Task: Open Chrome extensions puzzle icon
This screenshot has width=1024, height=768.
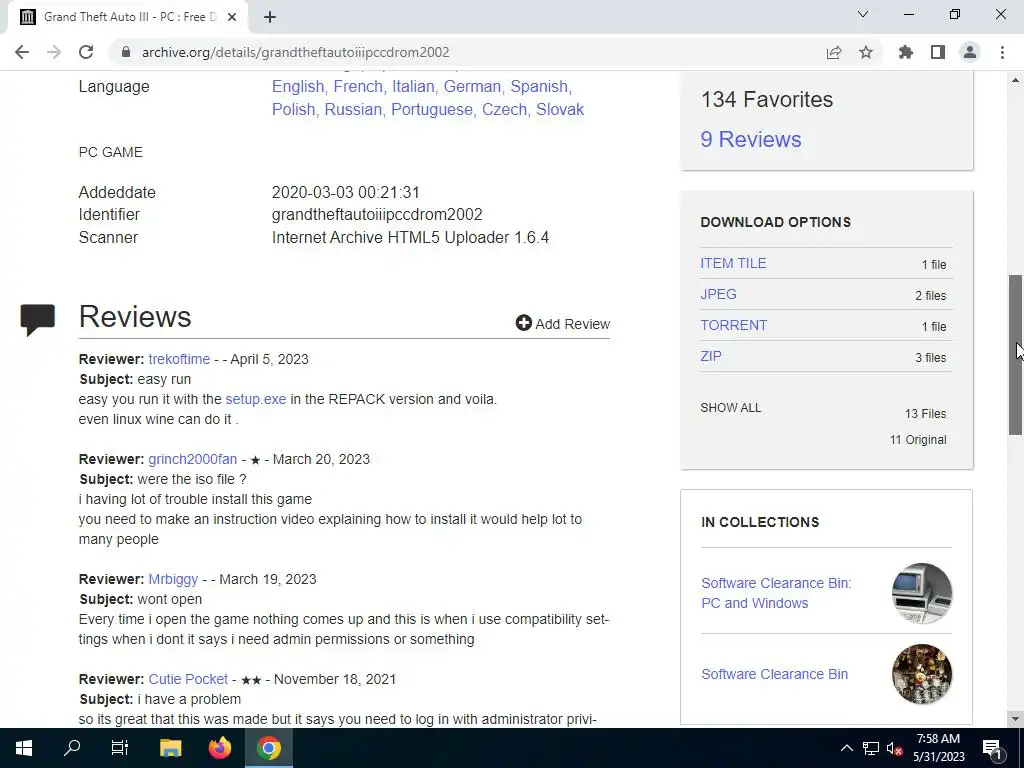Action: [905, 52]
